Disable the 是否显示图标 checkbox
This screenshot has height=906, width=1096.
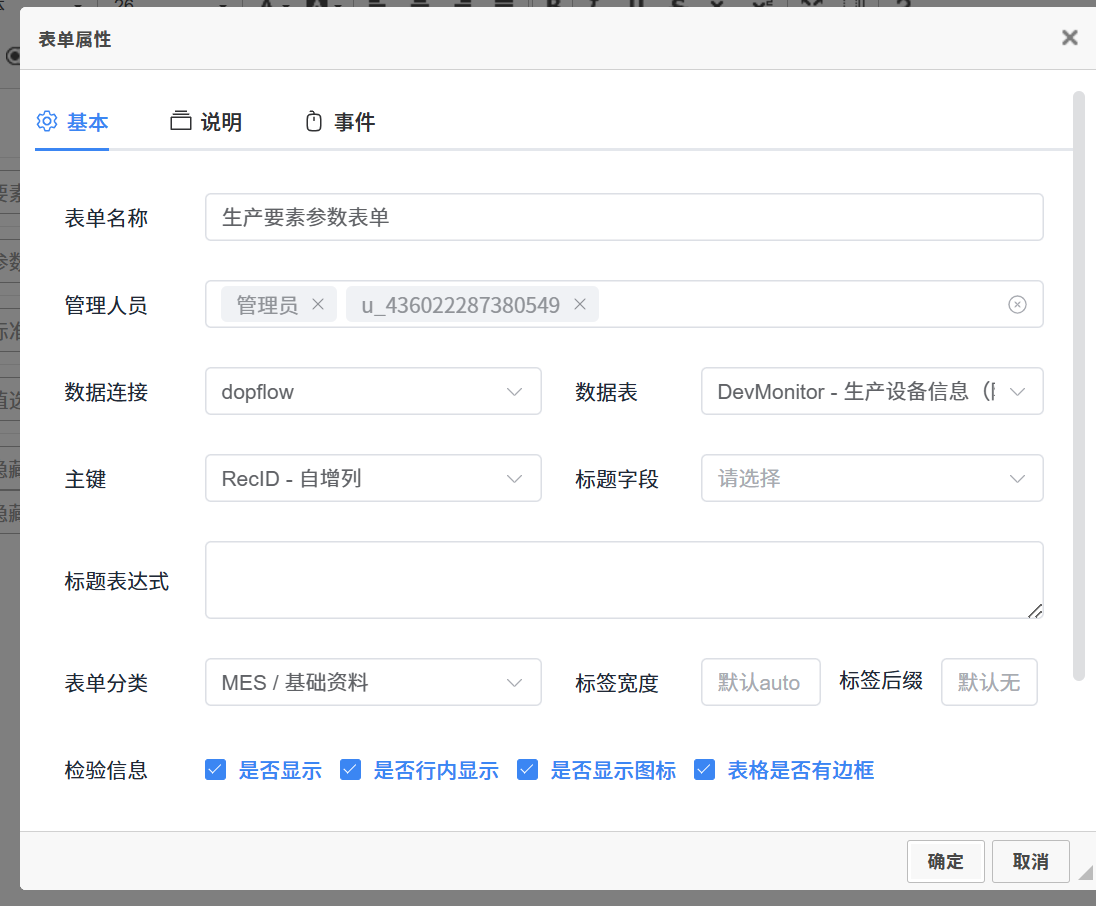[x=527, y=770]
